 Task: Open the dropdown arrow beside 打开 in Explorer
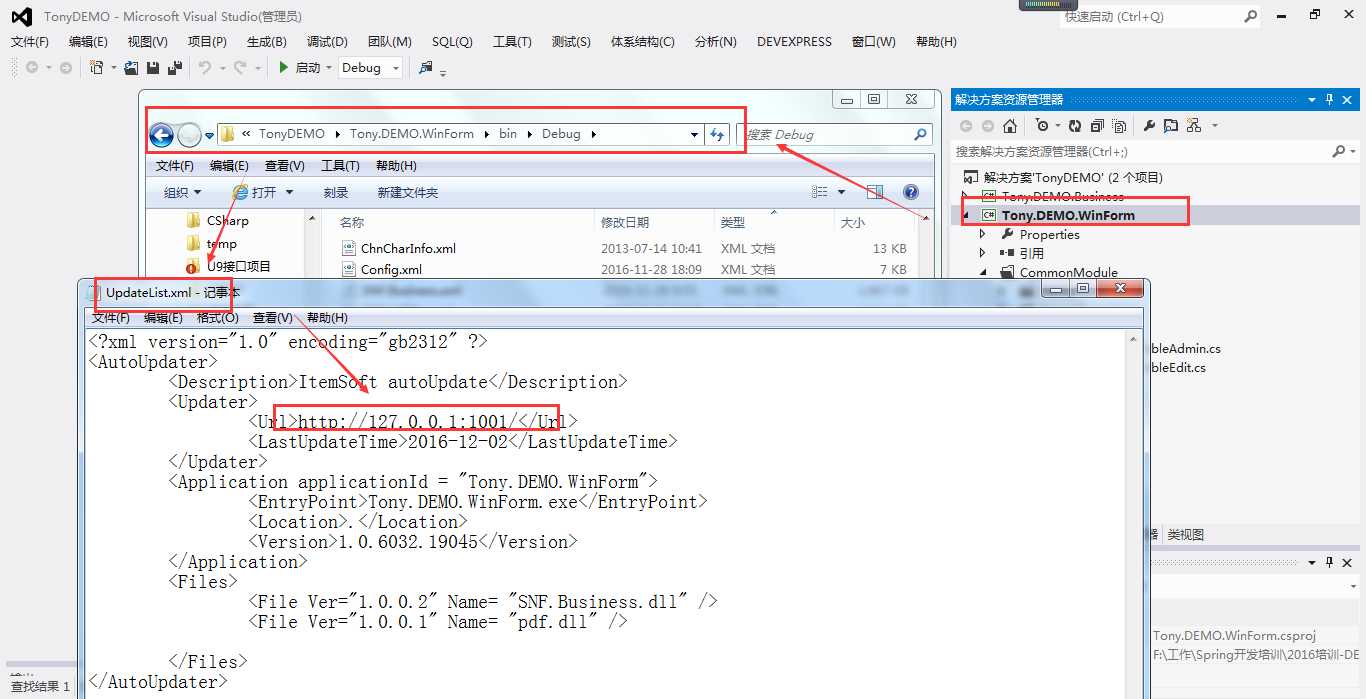[289, 192]
